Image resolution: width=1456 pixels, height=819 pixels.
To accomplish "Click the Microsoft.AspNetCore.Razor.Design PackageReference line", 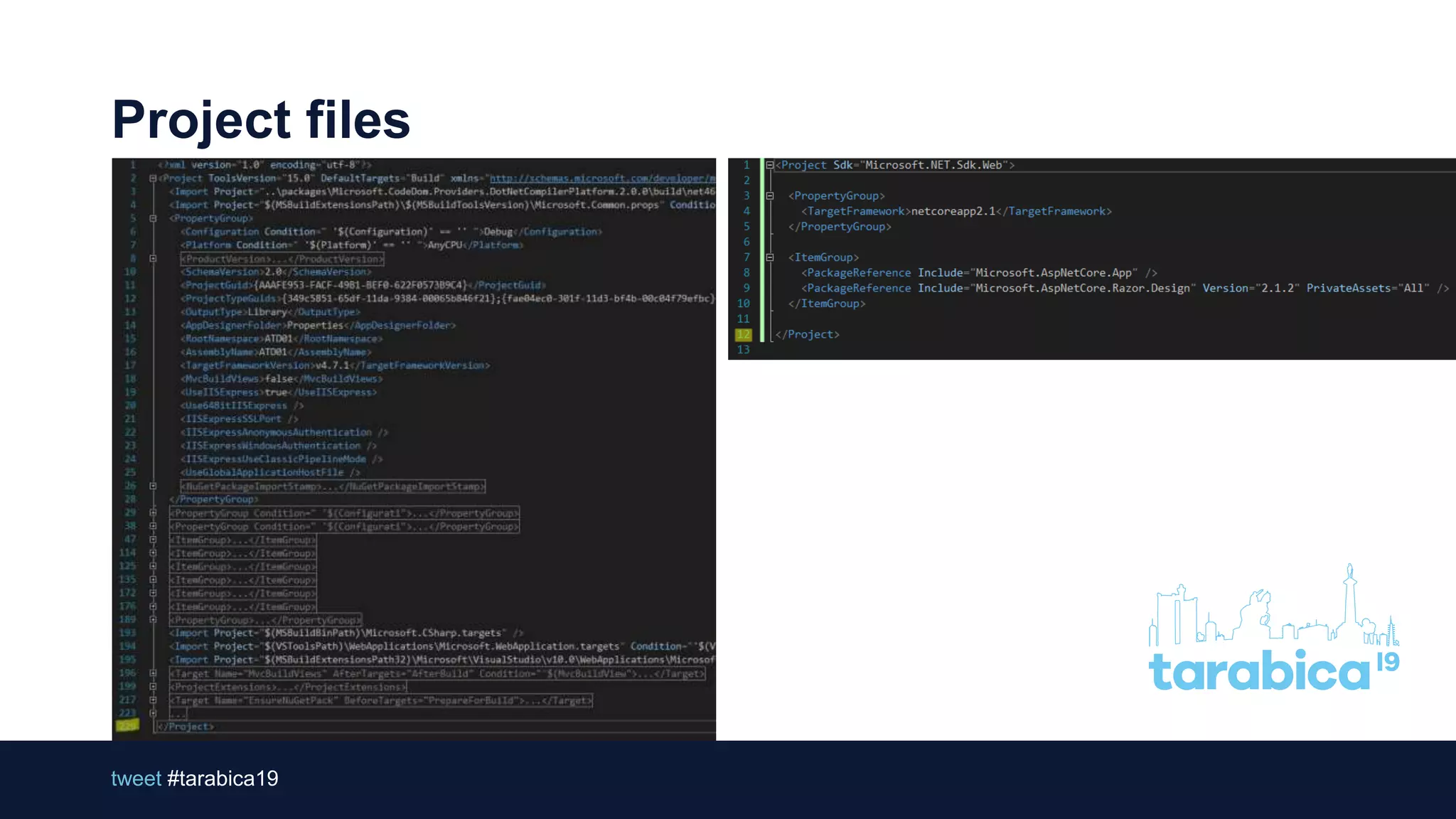I will click(x=1125, y=288).
